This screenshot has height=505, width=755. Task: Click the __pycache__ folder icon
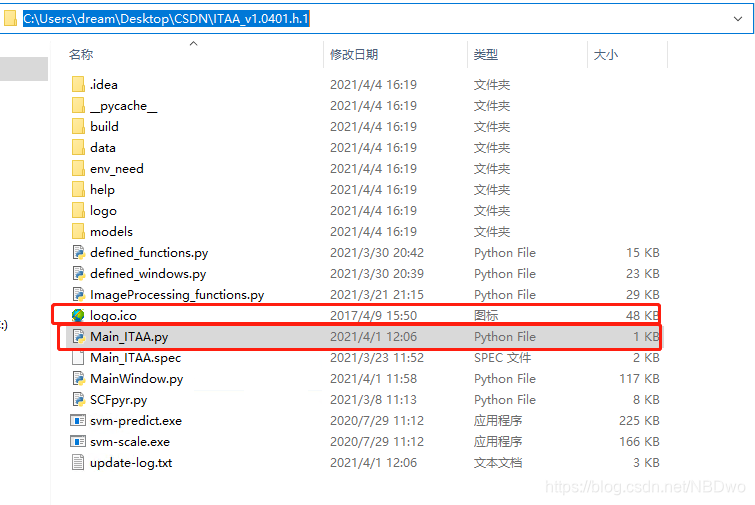coord(78,105)
